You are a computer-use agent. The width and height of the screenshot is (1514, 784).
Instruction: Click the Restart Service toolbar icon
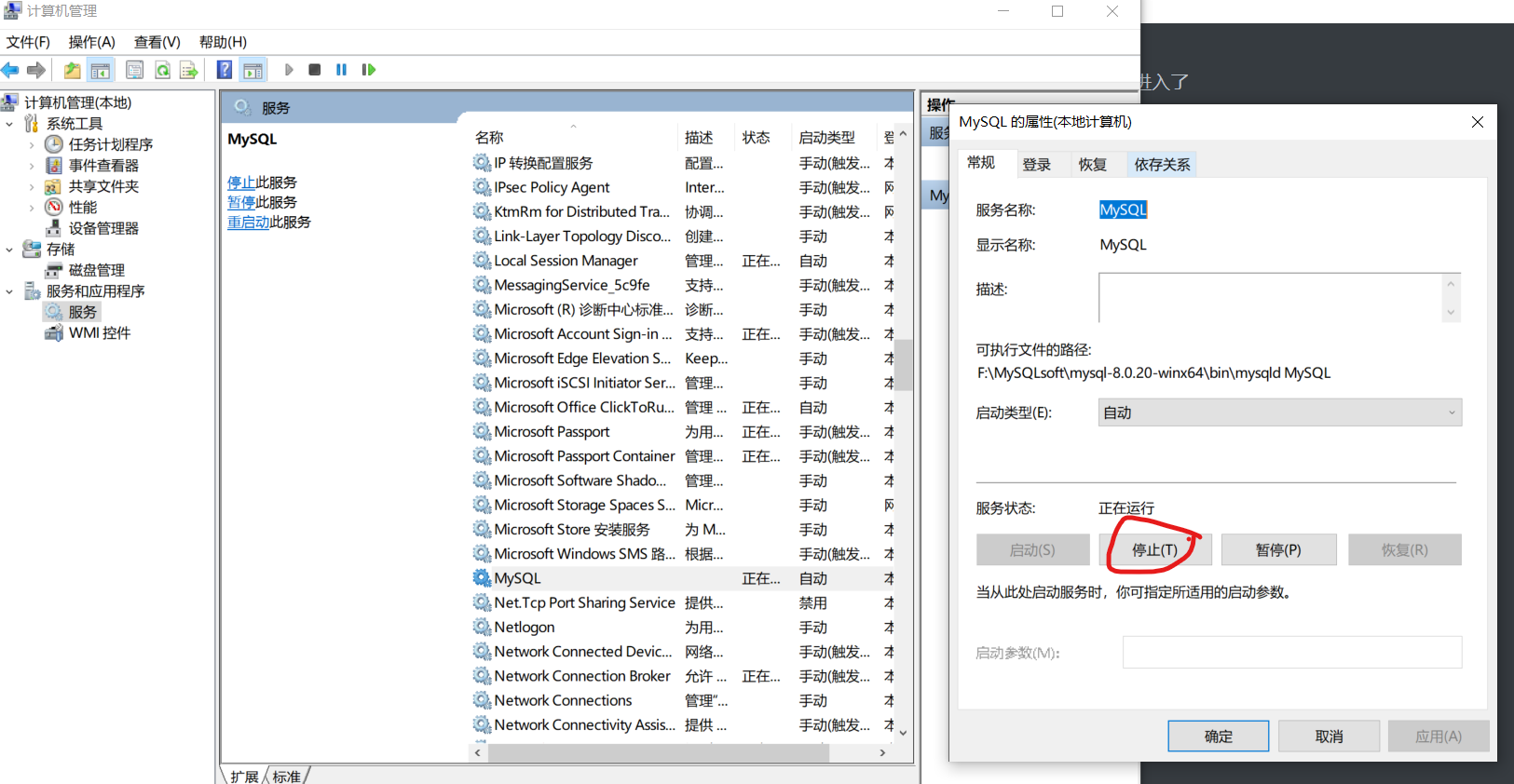pyautogui.click(x=369, y=70)
